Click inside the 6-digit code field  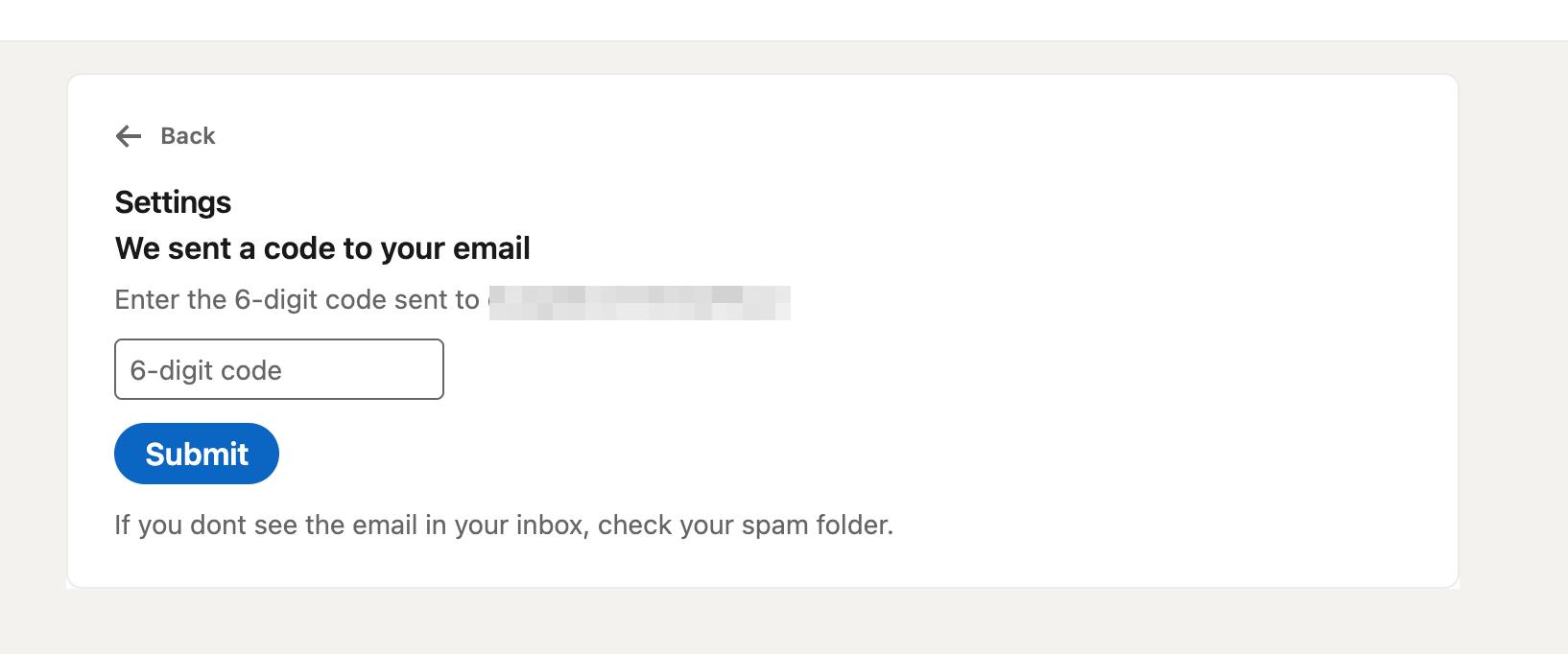278,369
